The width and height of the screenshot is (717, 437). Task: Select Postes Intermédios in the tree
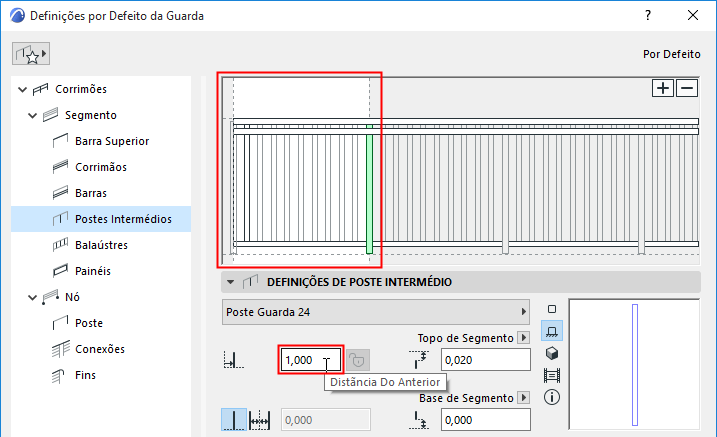[x=101, y=219]
